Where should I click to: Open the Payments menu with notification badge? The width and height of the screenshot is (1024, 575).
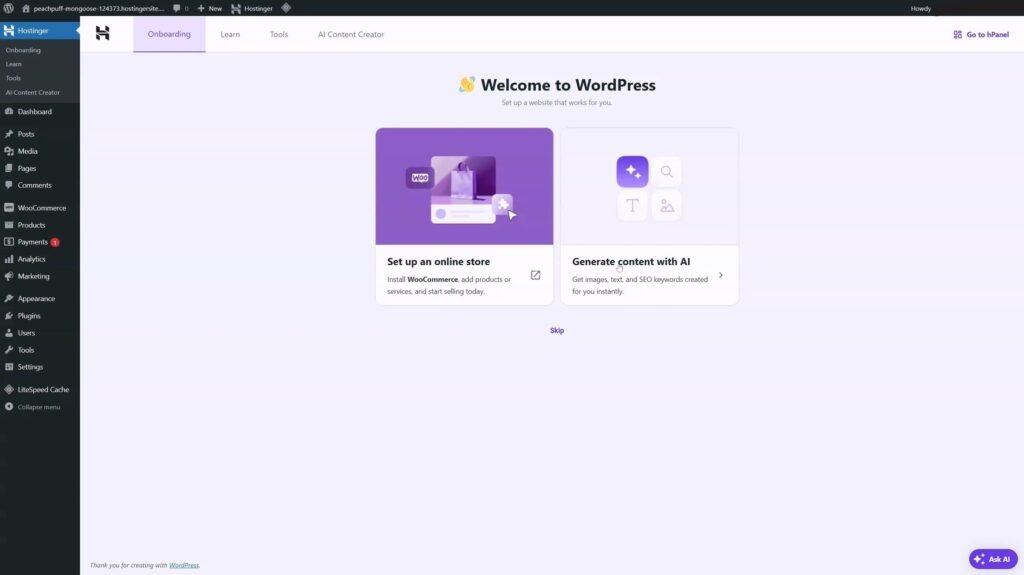click(33, 242)
